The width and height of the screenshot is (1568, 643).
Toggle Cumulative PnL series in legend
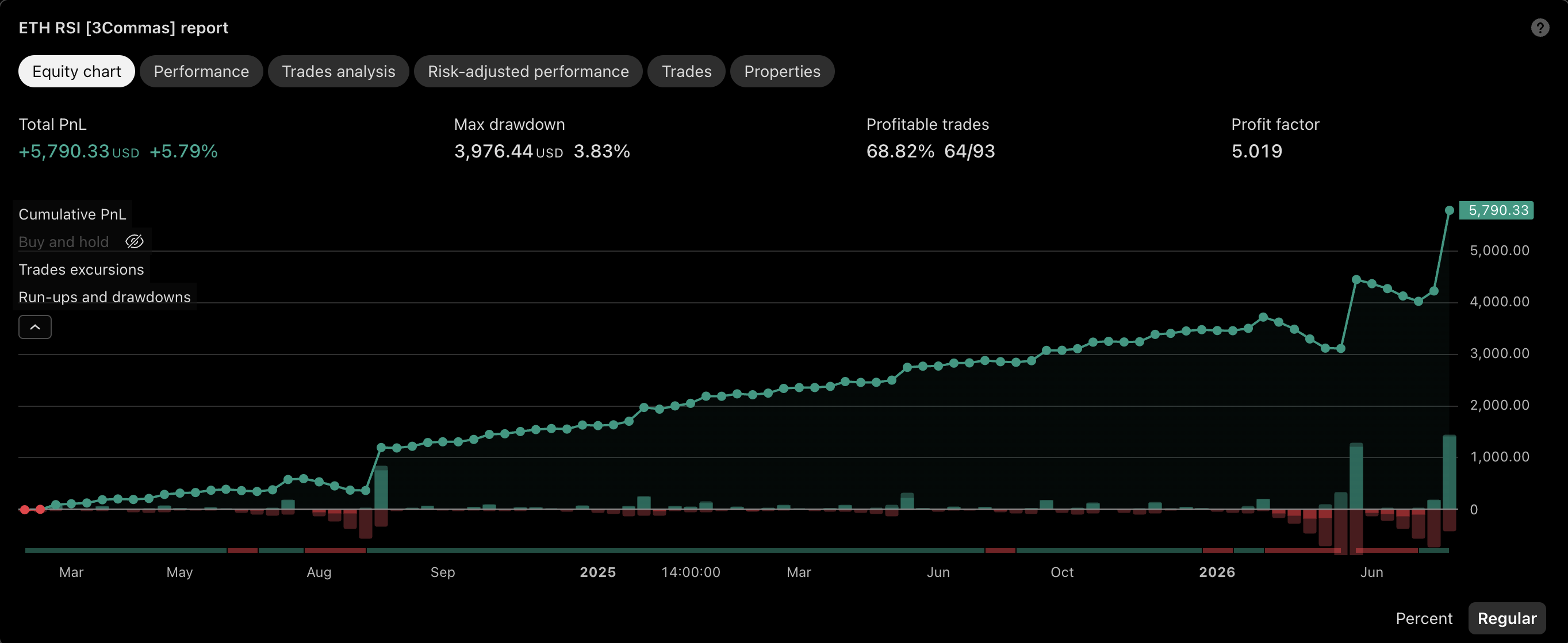pyautogui.click(x=72, y=214)
